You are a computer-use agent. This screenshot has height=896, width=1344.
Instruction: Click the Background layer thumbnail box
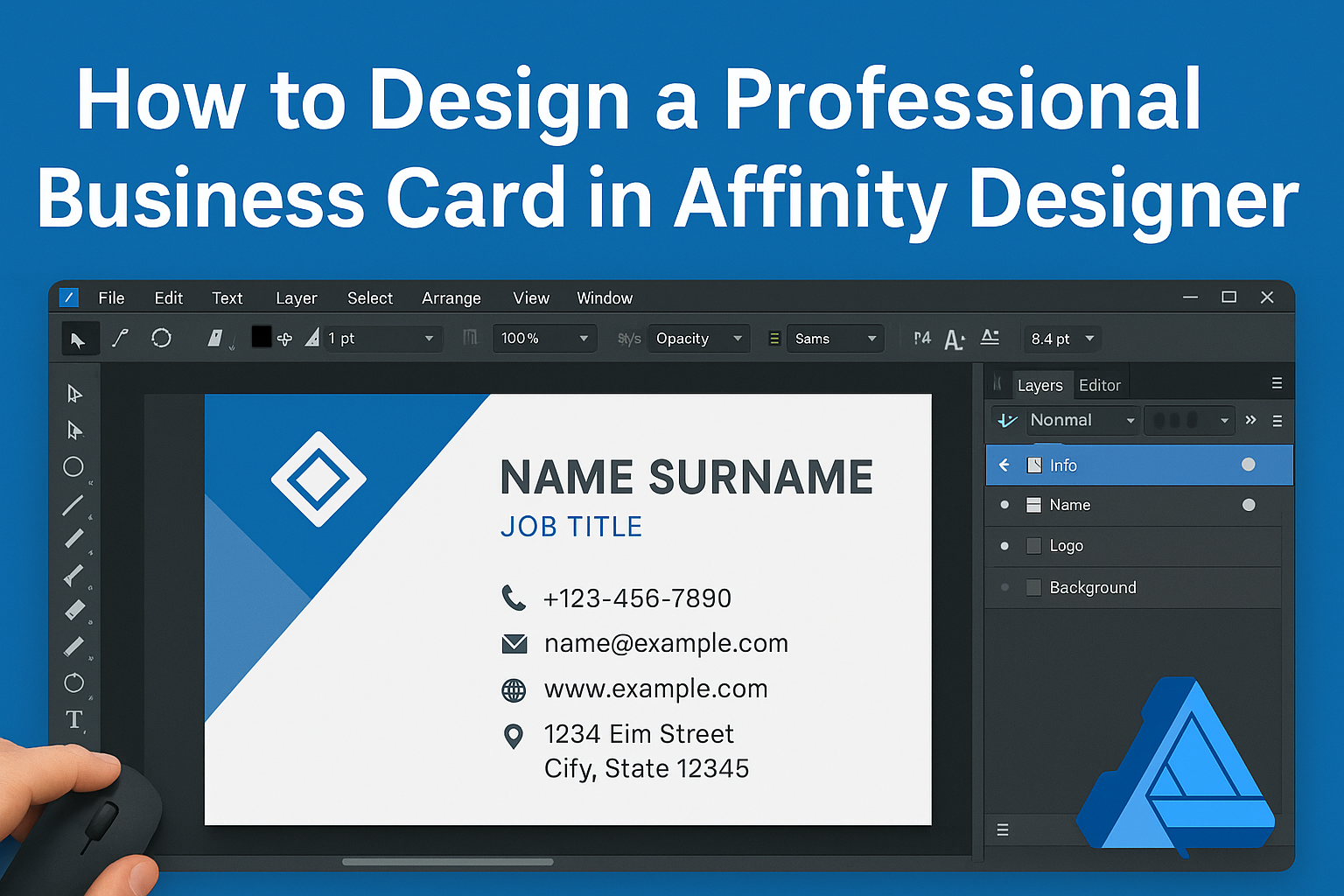(1033, 587)
